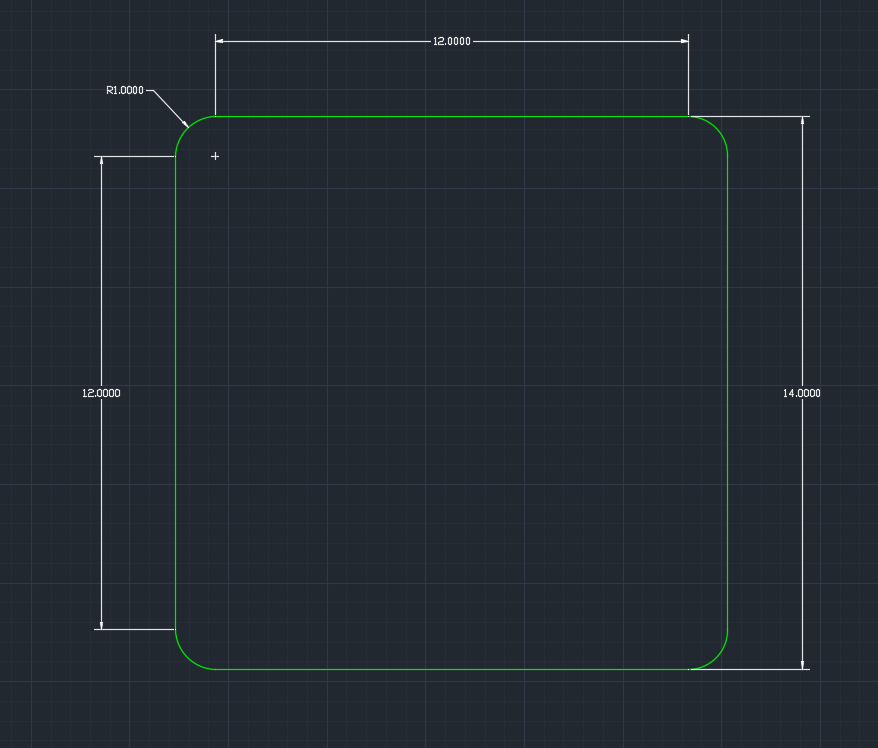Click the R1.0000 radius dimension label
Screen dimensions: 878x748
125,90
